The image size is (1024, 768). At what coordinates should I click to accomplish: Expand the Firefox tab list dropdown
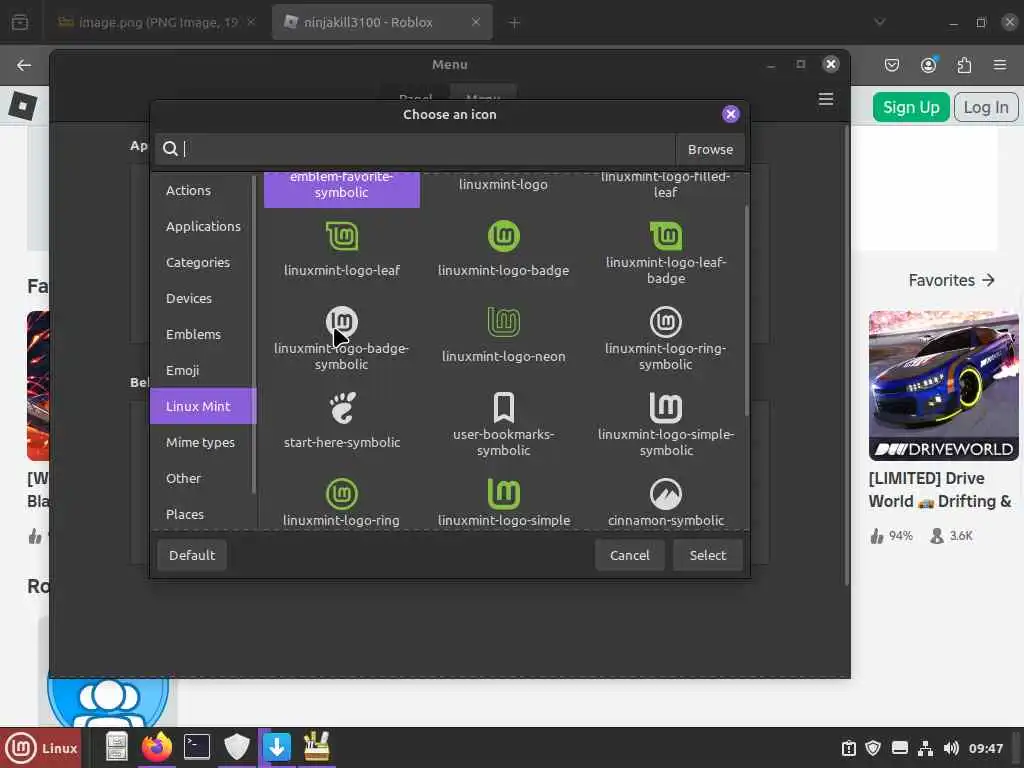(x=880, y=22)
